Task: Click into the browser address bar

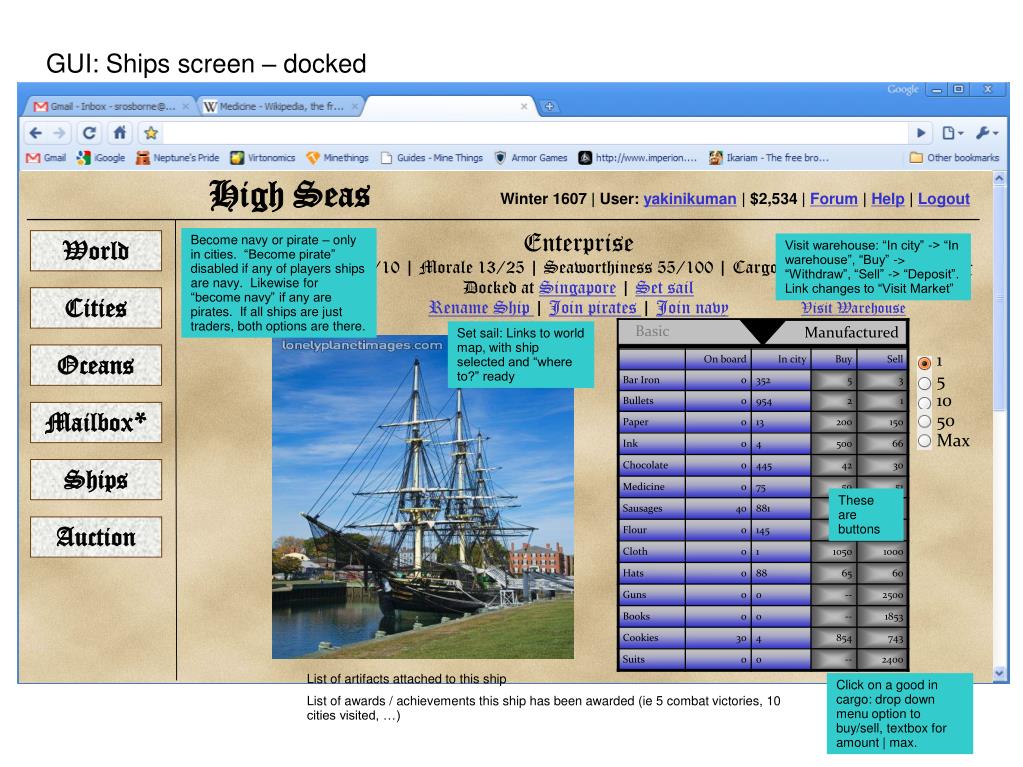Action: (x=535, y=133)
